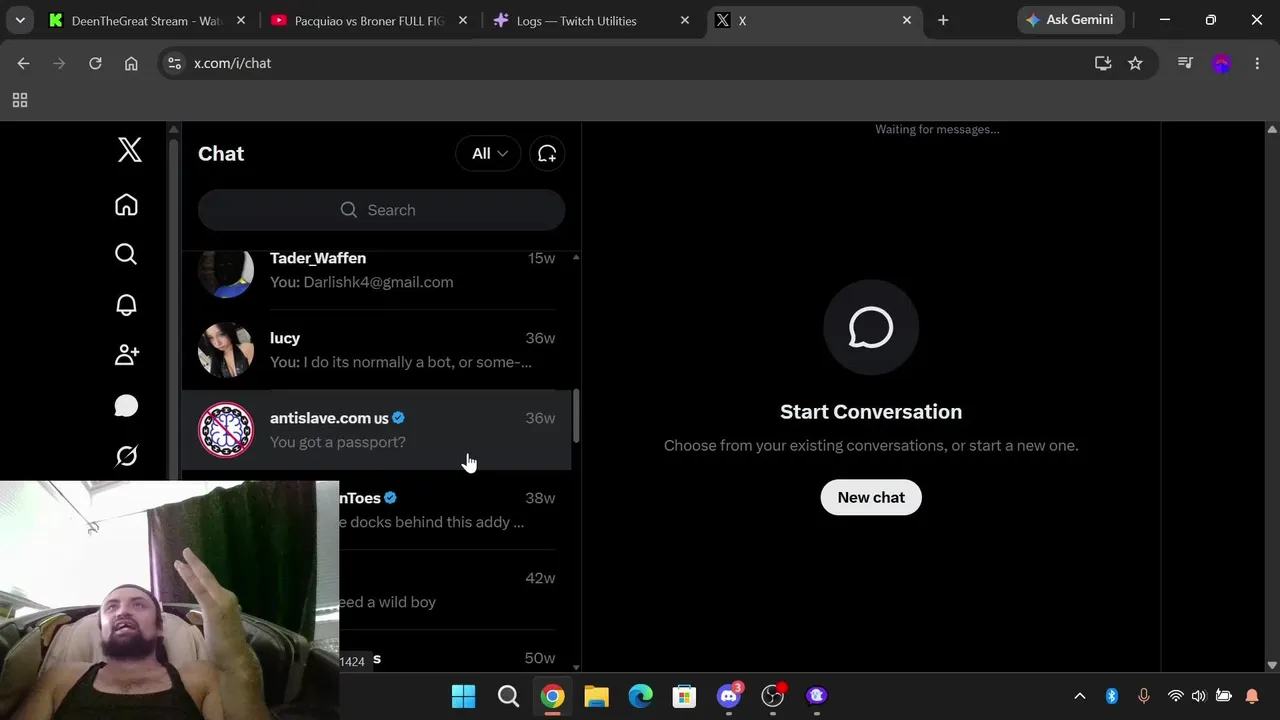Open Discord from the taskbar
Image resolution: width=1280 pixels, height=720 pixels.
(x=729, y=696)
